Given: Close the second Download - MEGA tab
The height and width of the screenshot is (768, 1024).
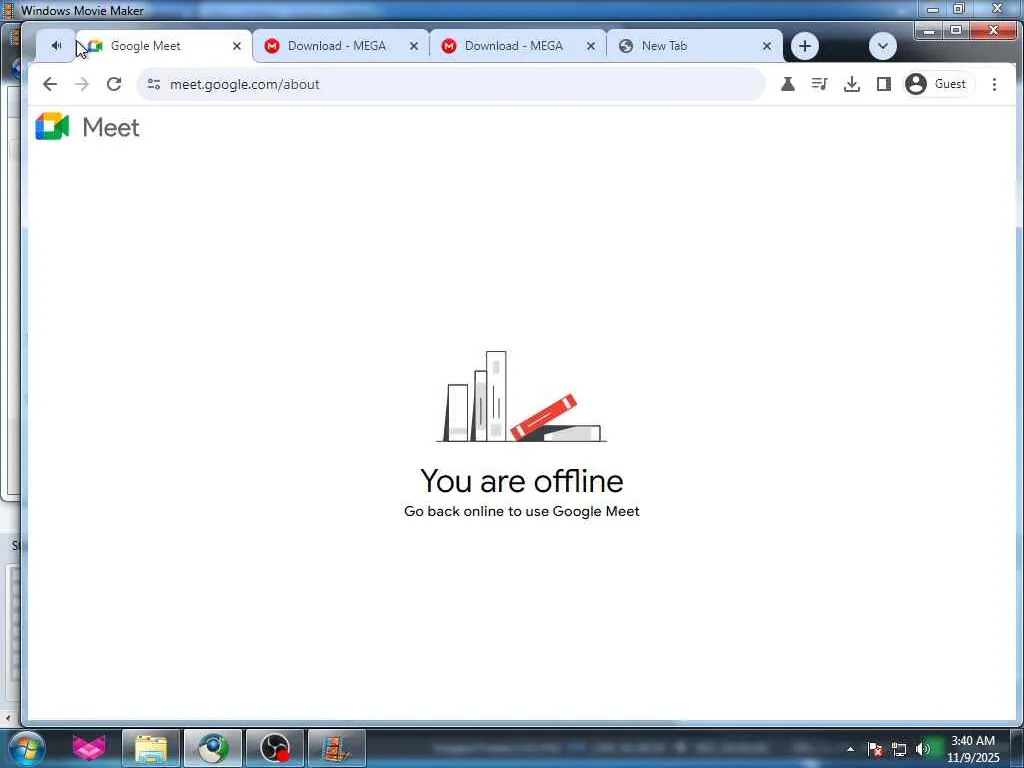Looking at the screenshot, I should 590,46.
